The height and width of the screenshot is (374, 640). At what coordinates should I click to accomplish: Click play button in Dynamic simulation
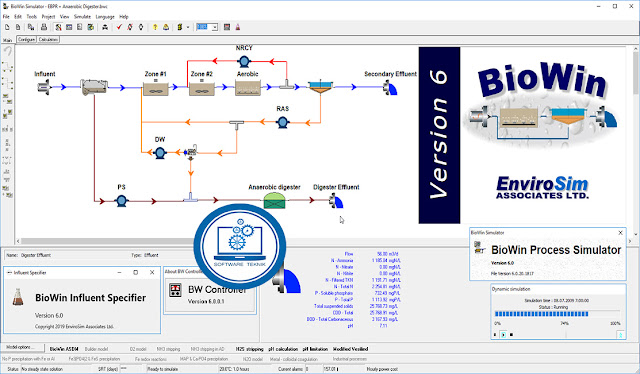503,334
